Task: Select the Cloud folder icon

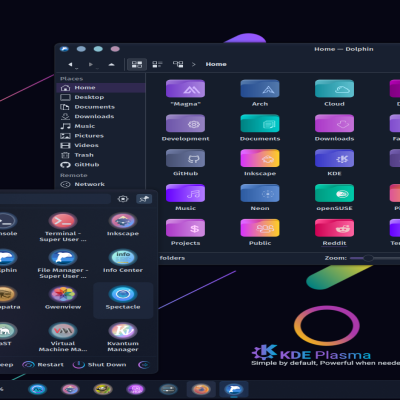Action: [334, 88]
